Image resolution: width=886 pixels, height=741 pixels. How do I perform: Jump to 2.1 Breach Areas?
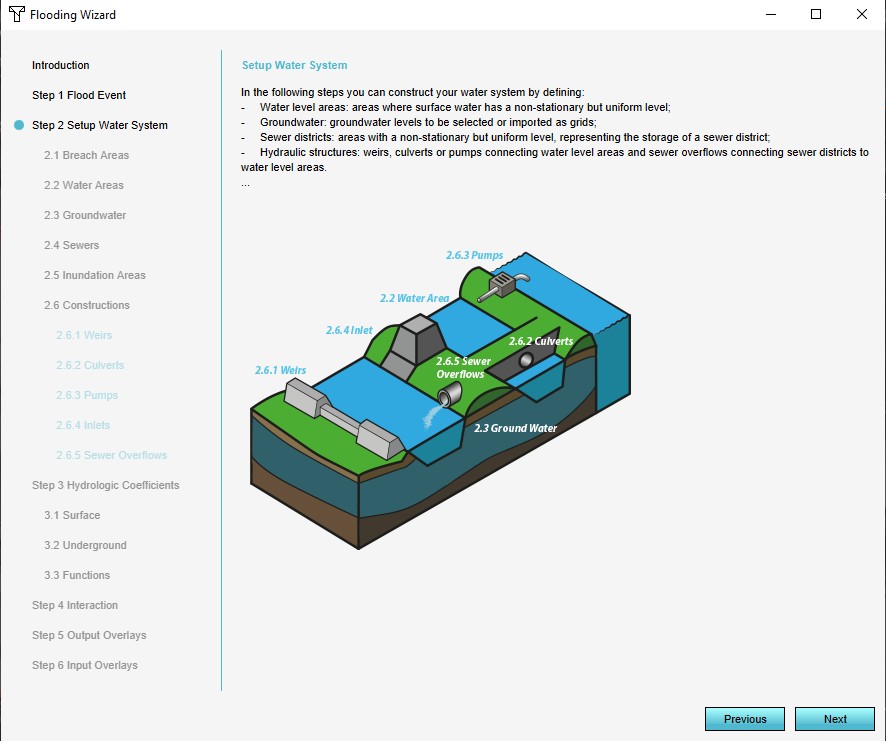[86, 156]
